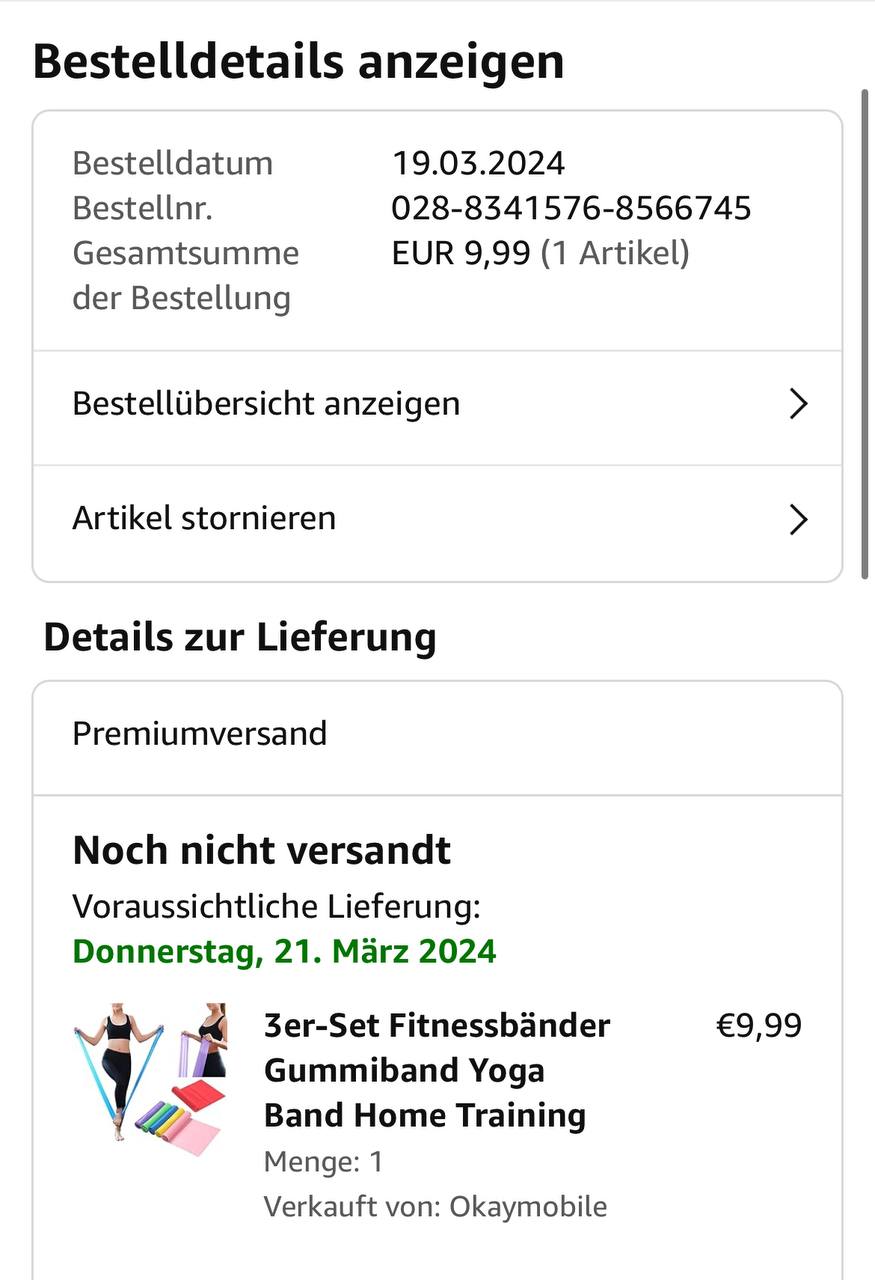Tap the chevron beside Bestellübersicht anzeigen
875x1280 pixels.
798,404
